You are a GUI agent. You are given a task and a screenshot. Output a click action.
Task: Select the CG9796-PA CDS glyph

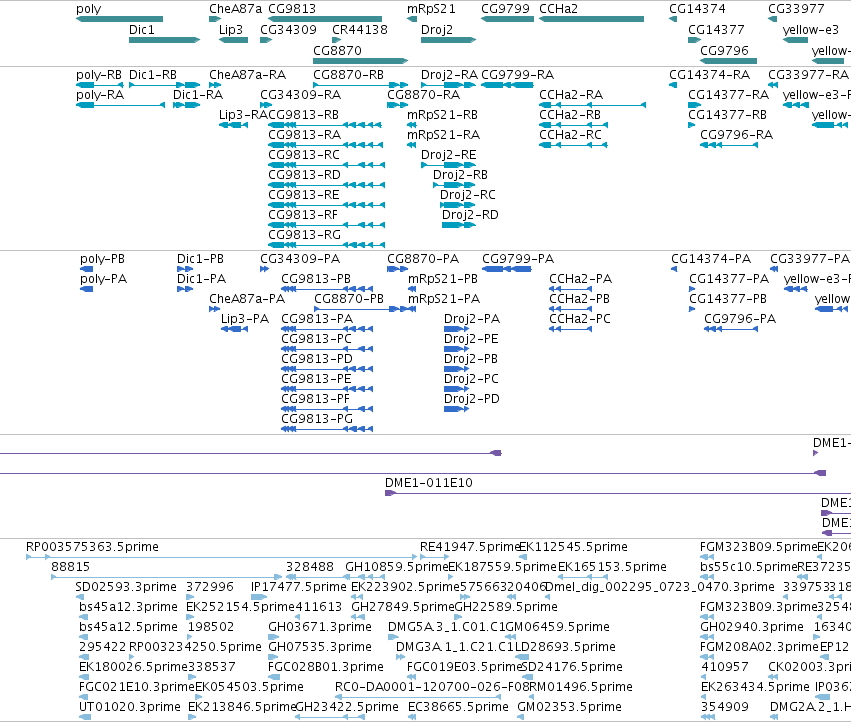tap(731, 329)
